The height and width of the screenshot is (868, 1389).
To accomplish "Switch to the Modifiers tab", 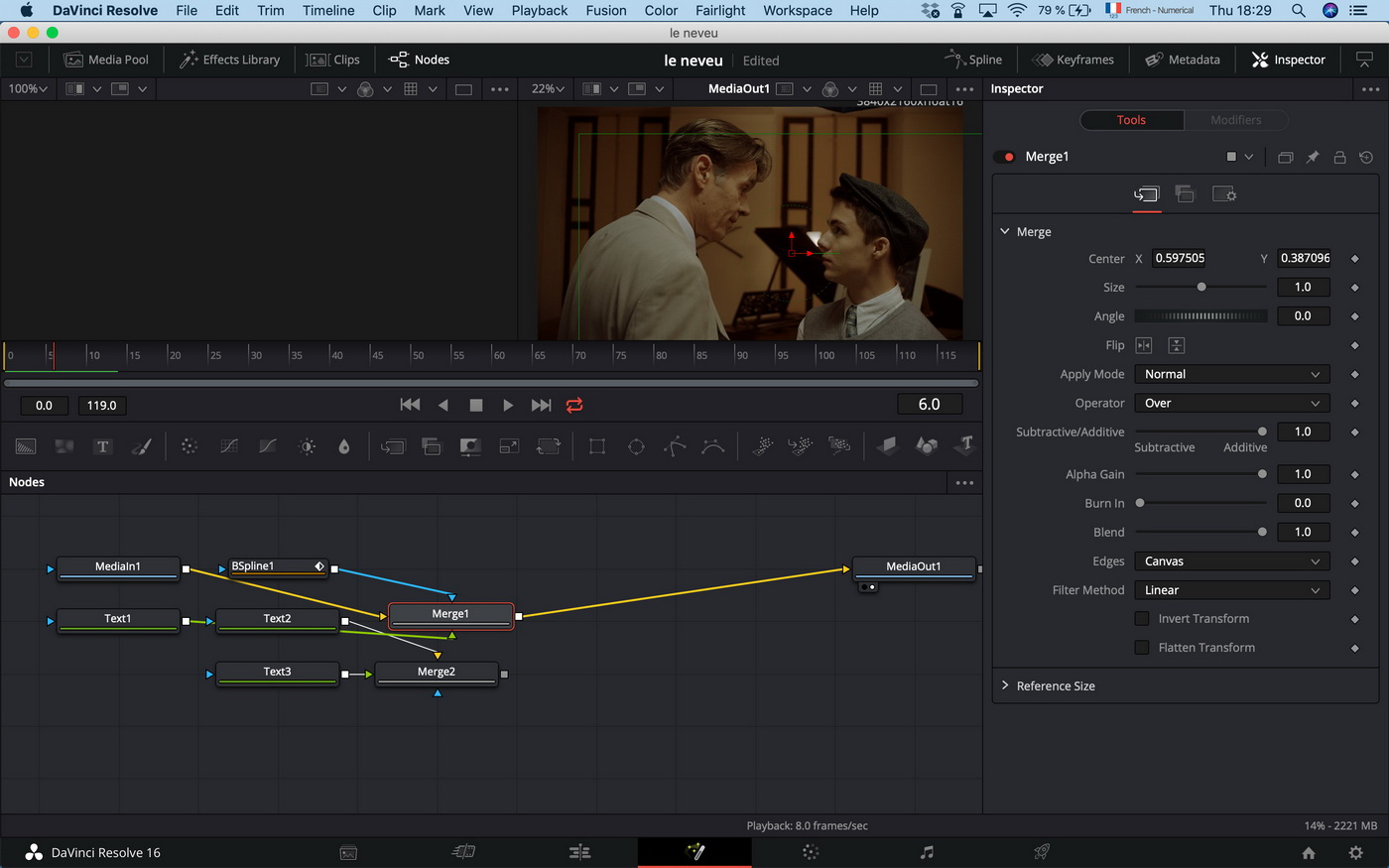I will click(x=1236, y=120).
